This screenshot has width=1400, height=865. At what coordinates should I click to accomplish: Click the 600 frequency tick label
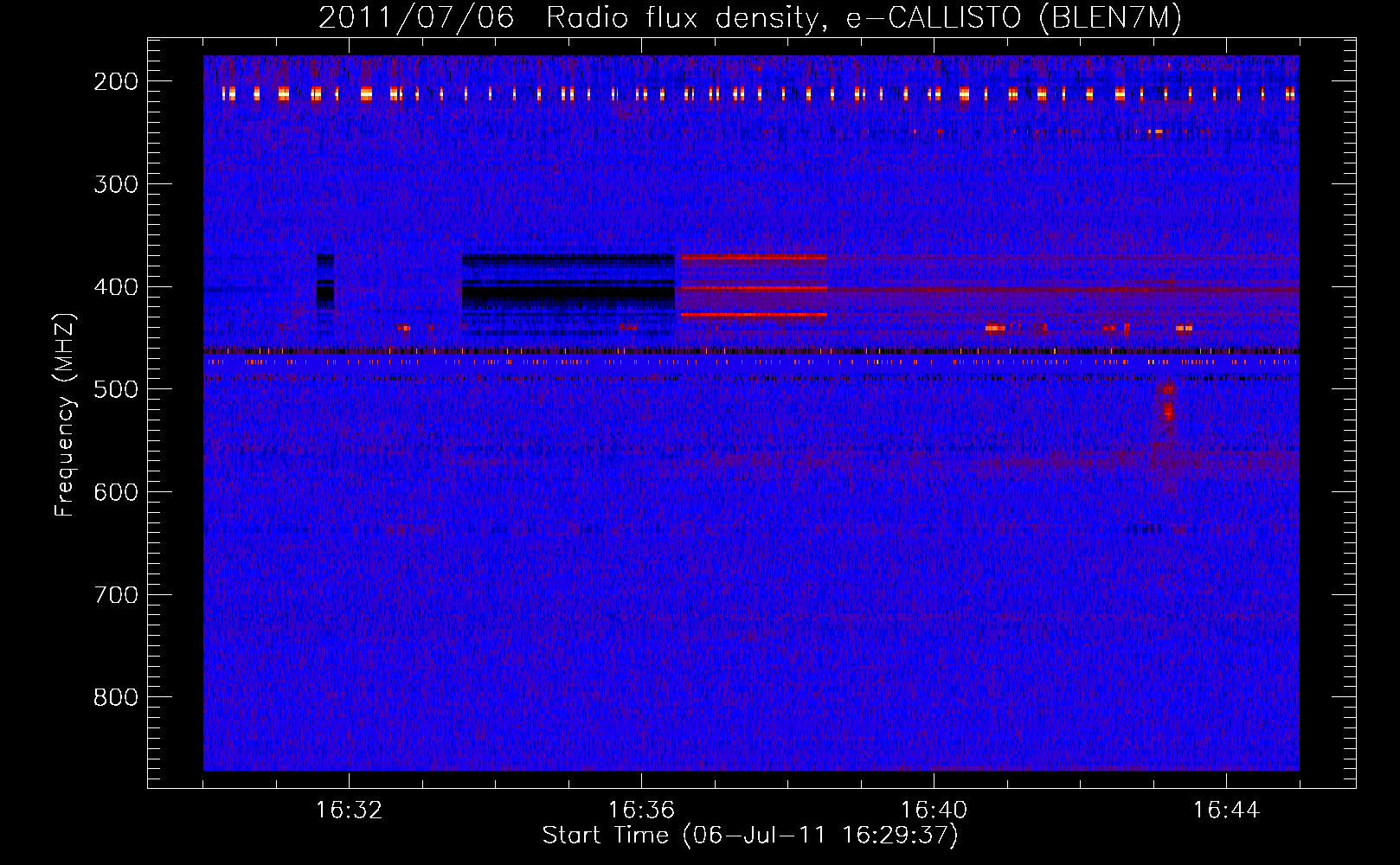pyautogui.click(x=116, y=492)
